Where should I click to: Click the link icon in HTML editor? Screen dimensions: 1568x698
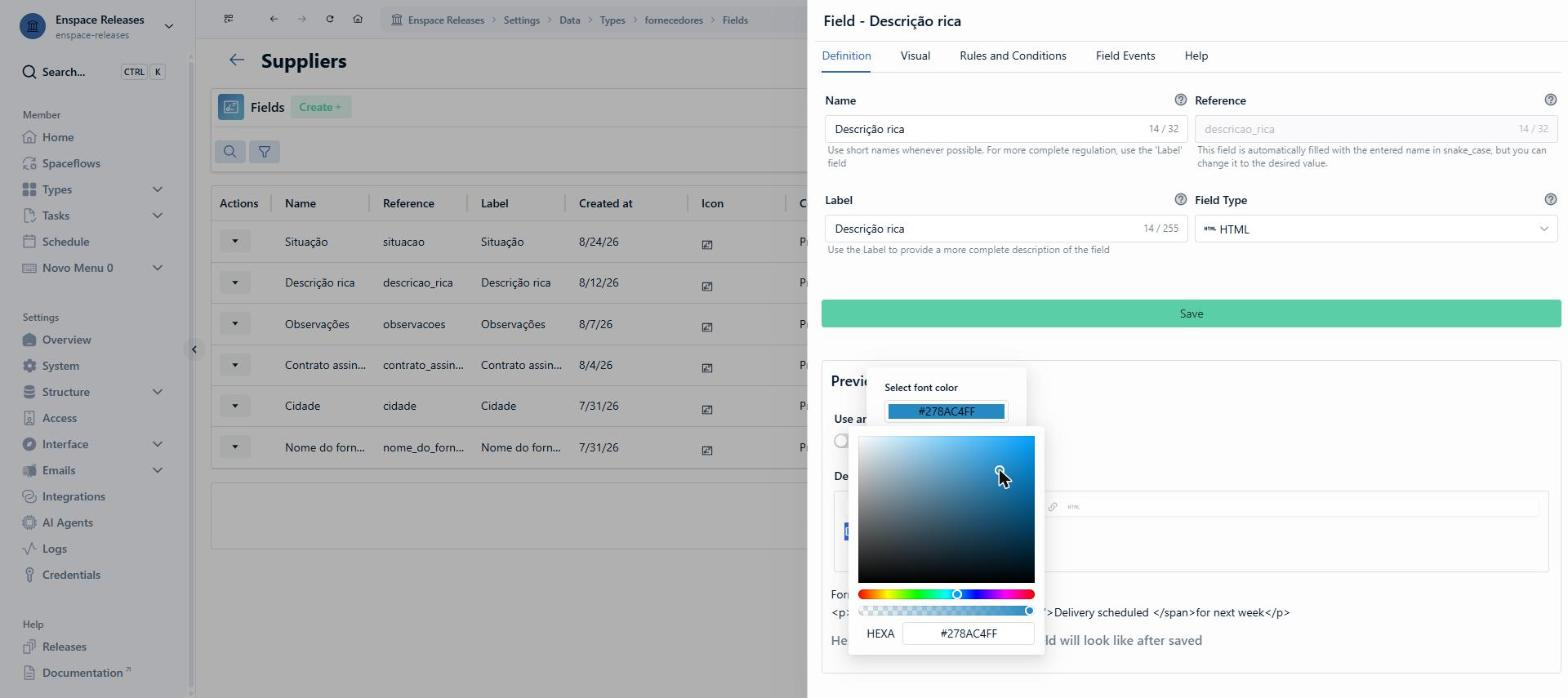[1052, 507]
